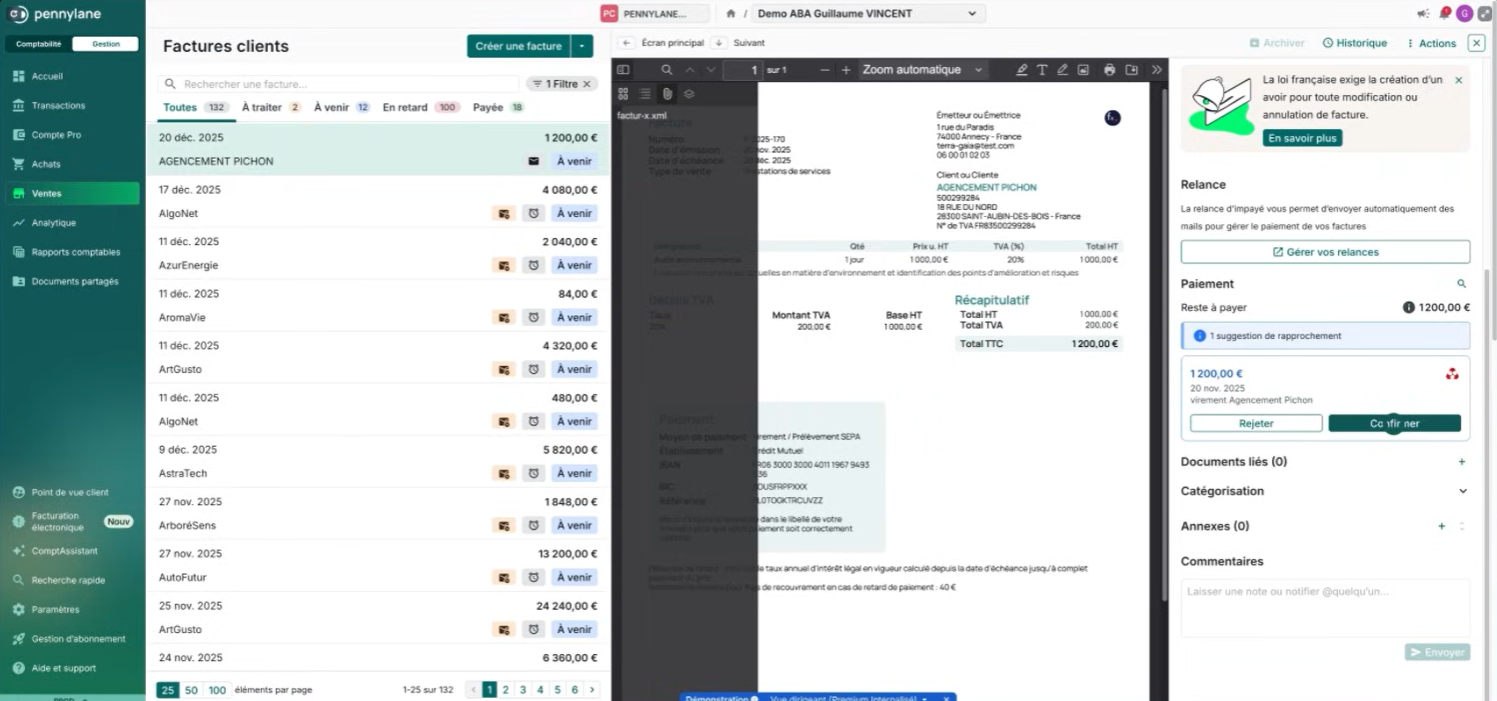Print the invoice from the PDF toolbar
1497x701 pixels.
1109,70
